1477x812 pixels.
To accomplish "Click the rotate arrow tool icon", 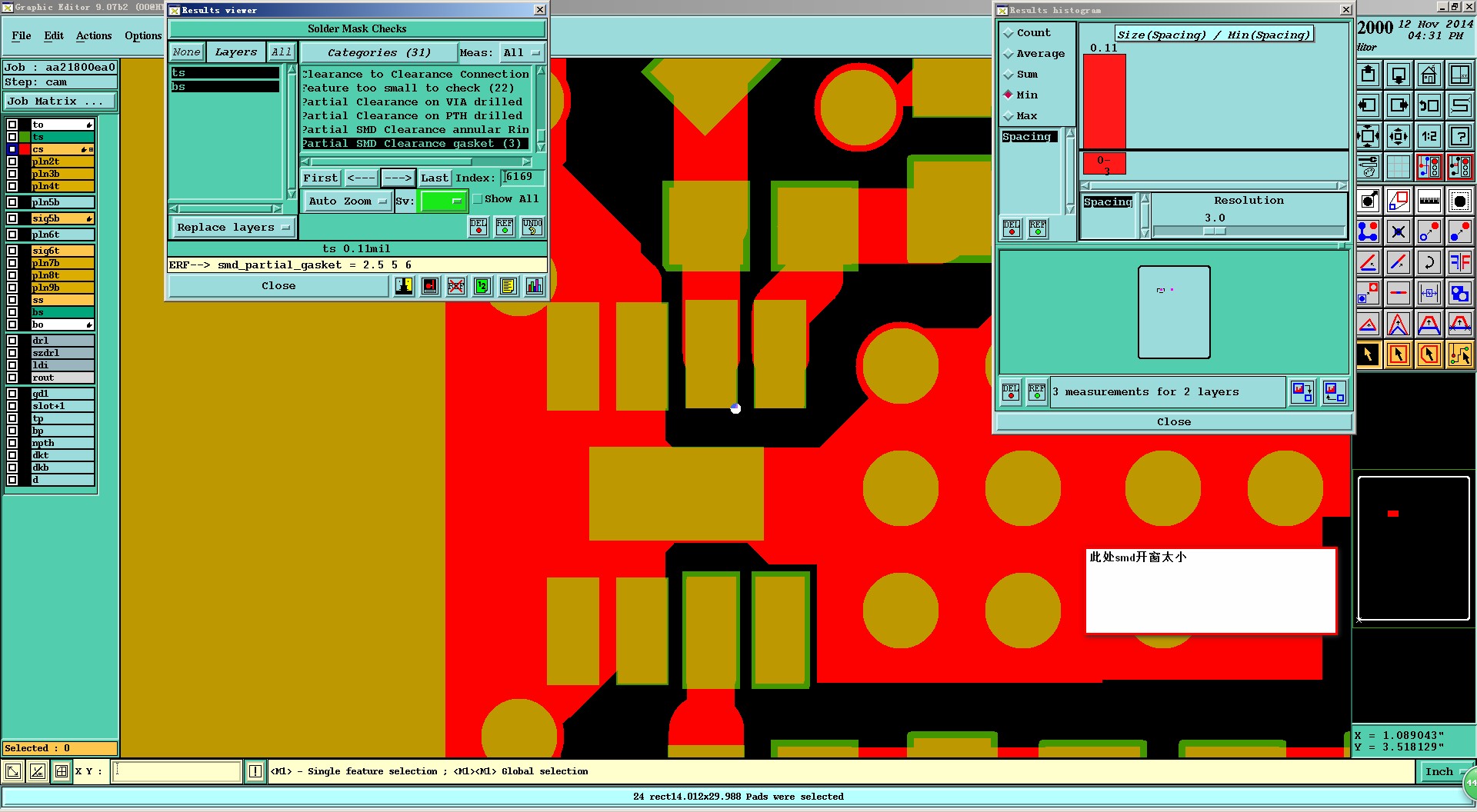I will pos(1429,262).
